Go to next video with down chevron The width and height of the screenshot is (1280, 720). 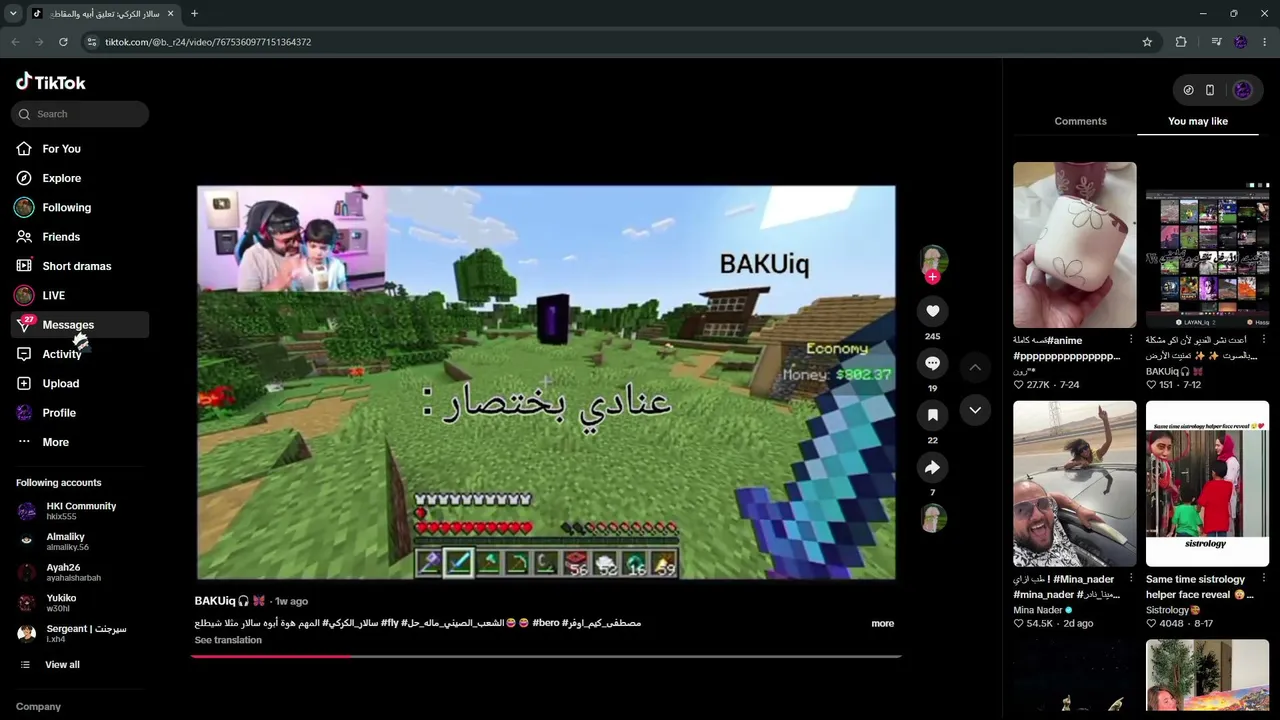click(975, 410)
